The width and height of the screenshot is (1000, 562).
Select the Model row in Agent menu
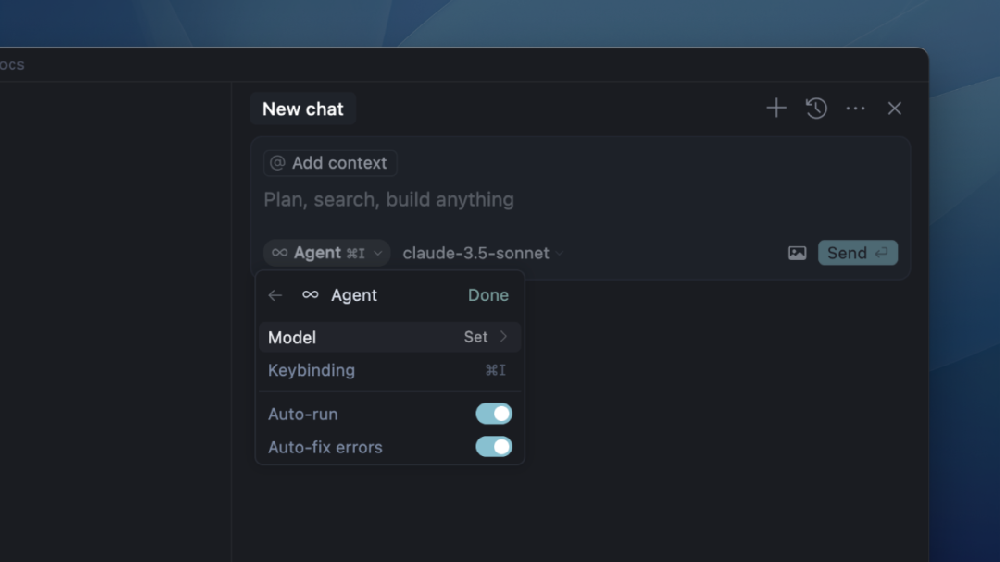pos(360,337)
